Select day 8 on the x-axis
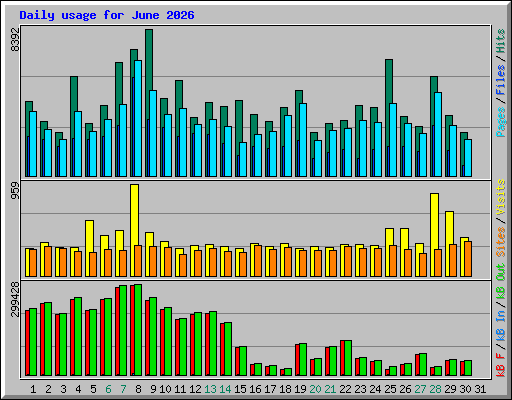Image resolution: width=512 pixels, height=400 pixels. (138, 389)
